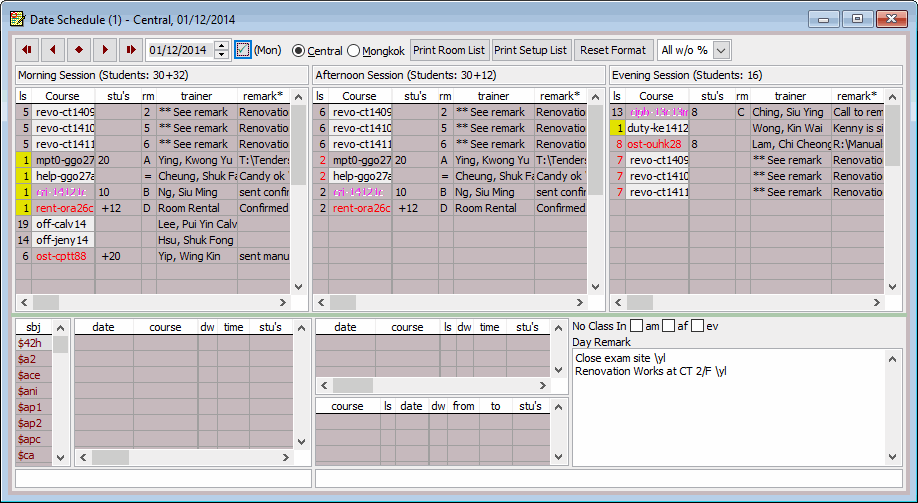Click Evening Session remark* column header
Viewport: 918px width, 503px height.
coord(857,96)
